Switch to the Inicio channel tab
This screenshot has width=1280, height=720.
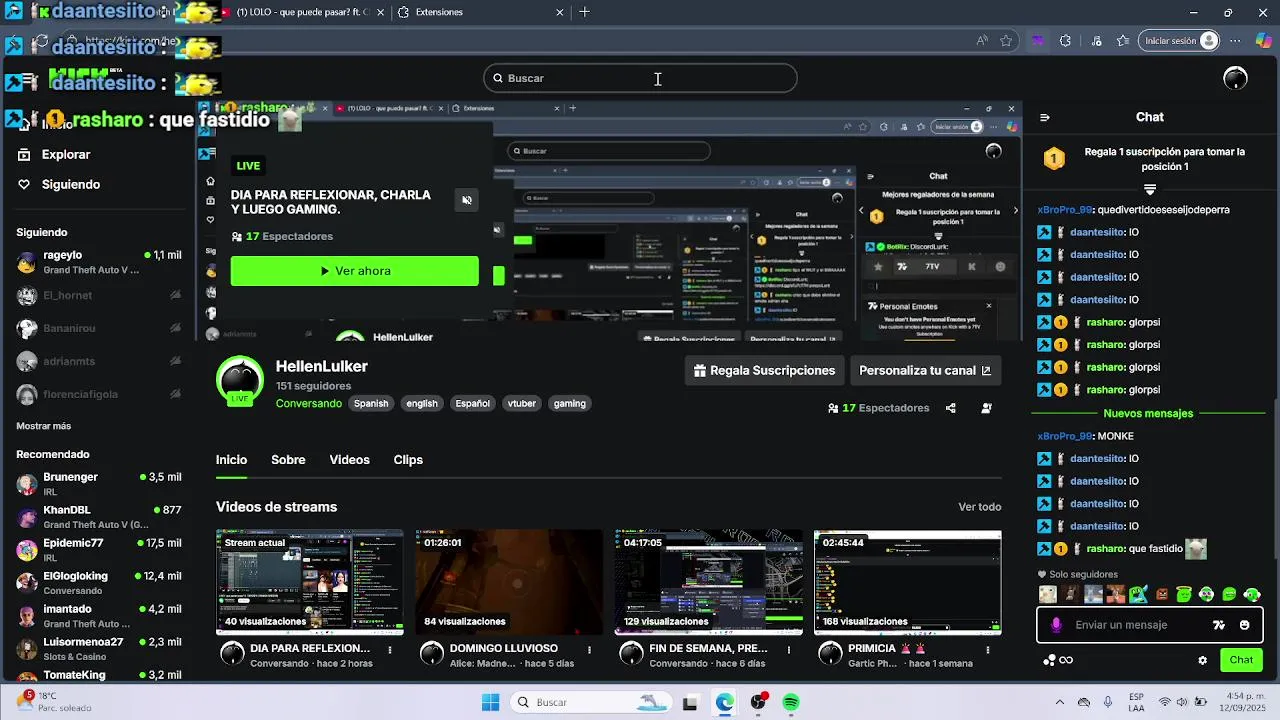click(231, 460)
